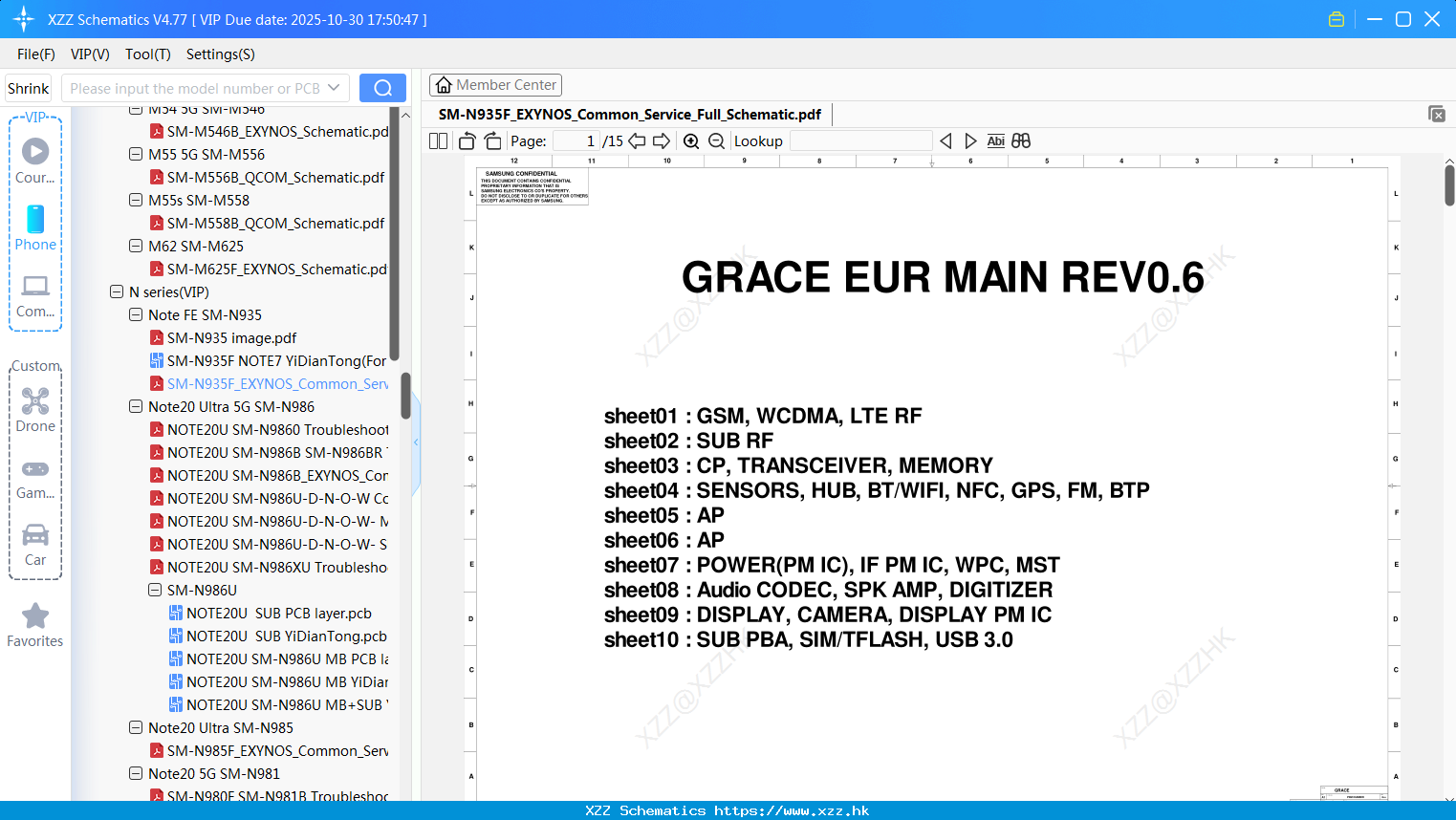Click the search magnifier button
The height and width of the screenshot is (820, 1456).
click(382, 88)
